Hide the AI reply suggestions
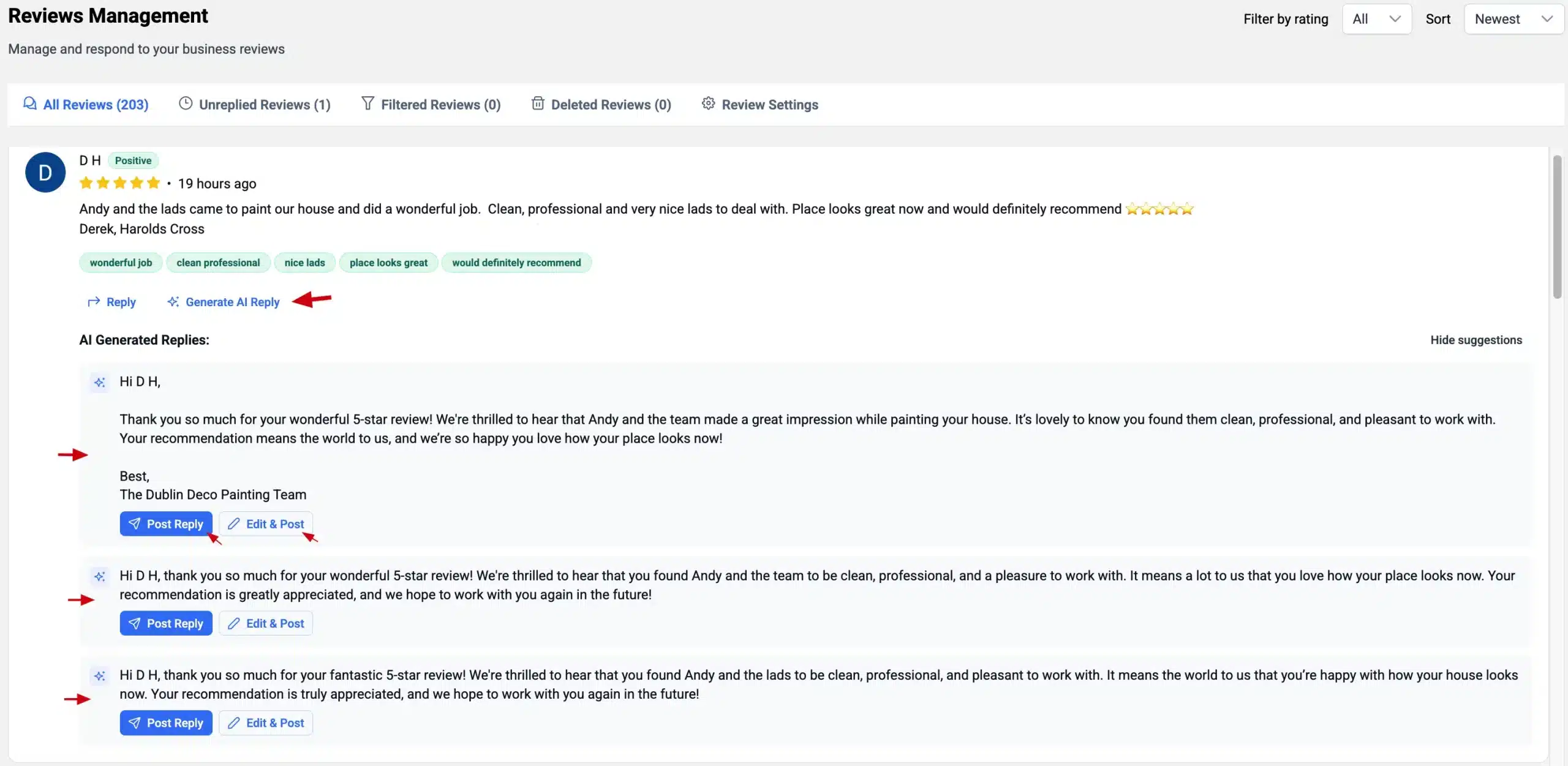Screen dimensions: 1568x766 point(1476,339)
